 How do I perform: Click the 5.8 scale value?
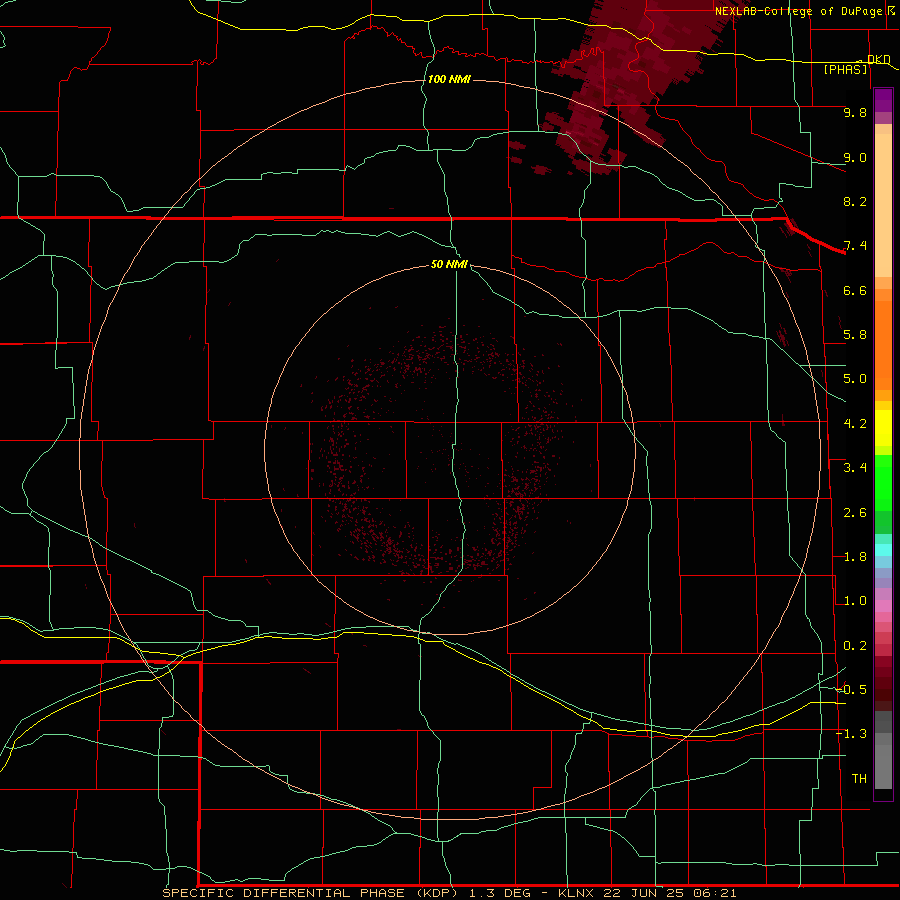coord(855,335)
